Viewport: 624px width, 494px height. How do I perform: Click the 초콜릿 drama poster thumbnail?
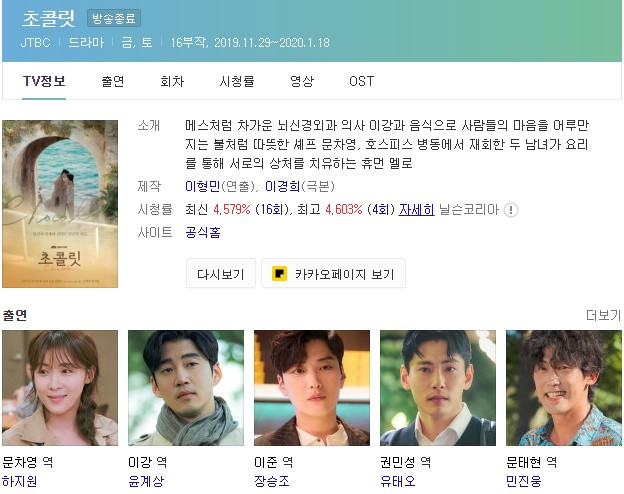click(60, 204)
